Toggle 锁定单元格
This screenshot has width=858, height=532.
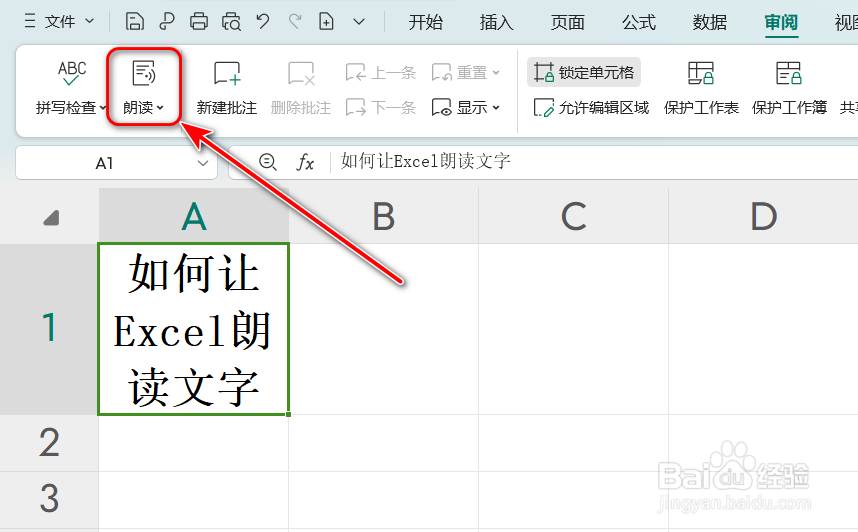tap(584, 72)
